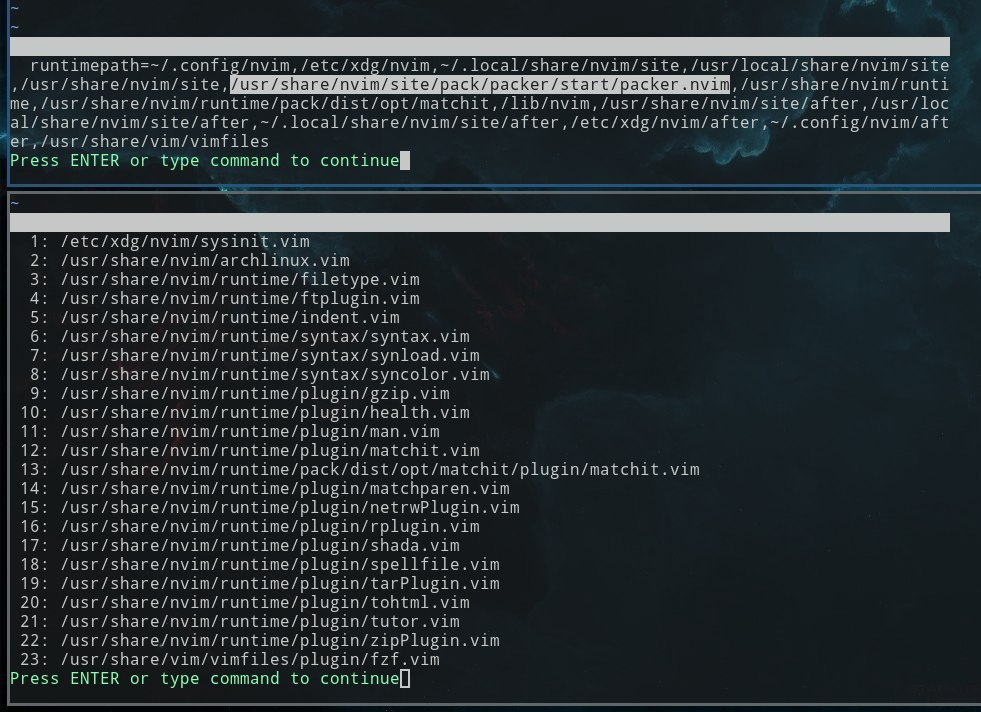Click line 13 pack/dist/opt/matchit/plugin/matchit.vim
The height and width of the screenshot is (712, 981).
[x=380, y=469]
